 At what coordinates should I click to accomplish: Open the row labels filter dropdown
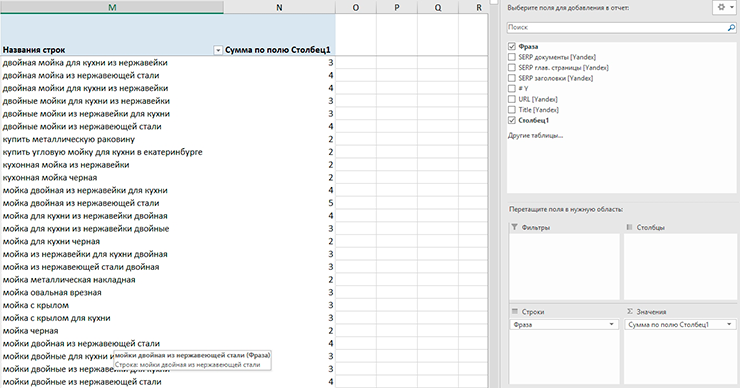(218, 51)
